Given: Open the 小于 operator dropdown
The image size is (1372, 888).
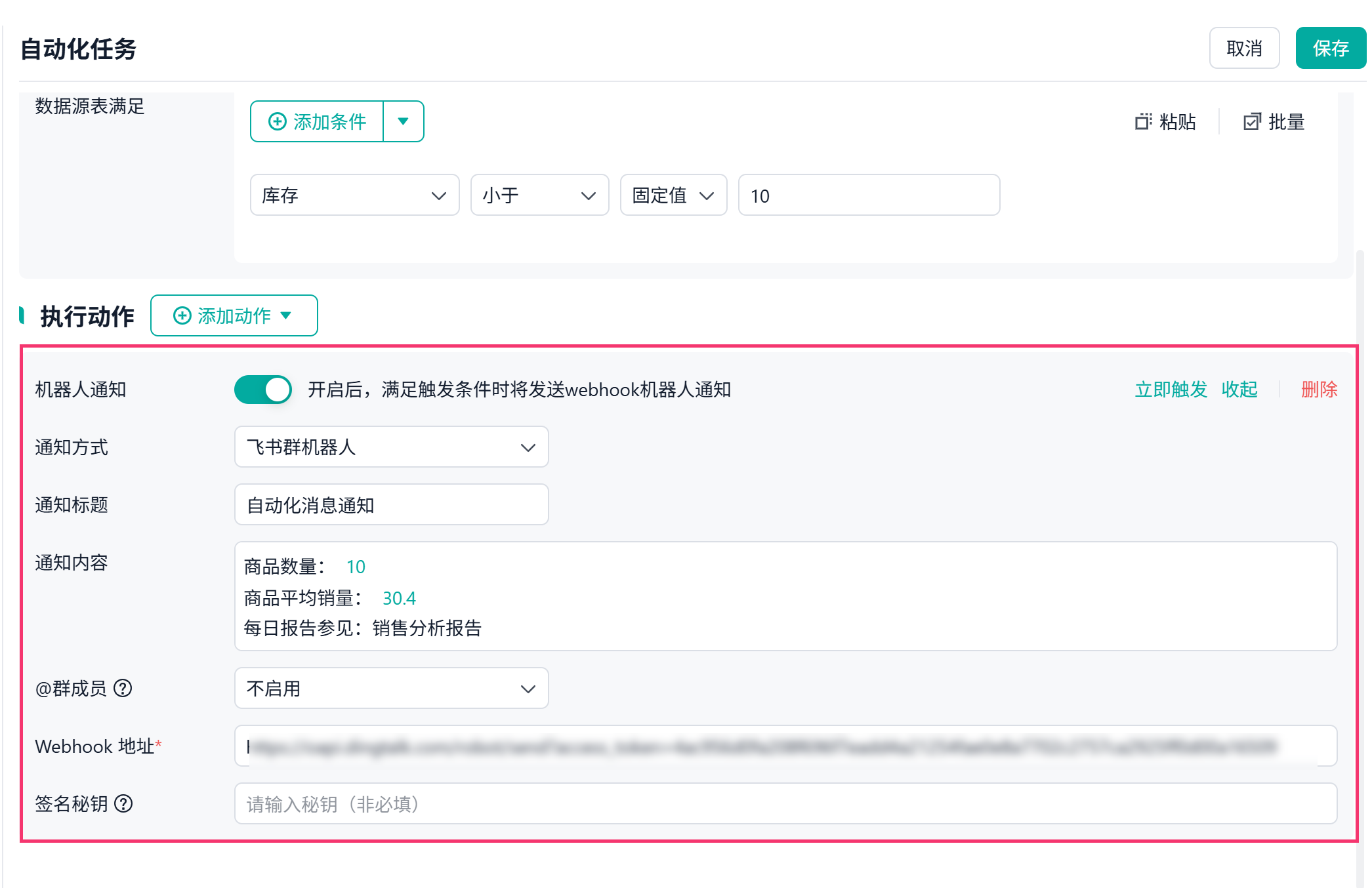Looking at the screenshot, I should coord(539,195).
